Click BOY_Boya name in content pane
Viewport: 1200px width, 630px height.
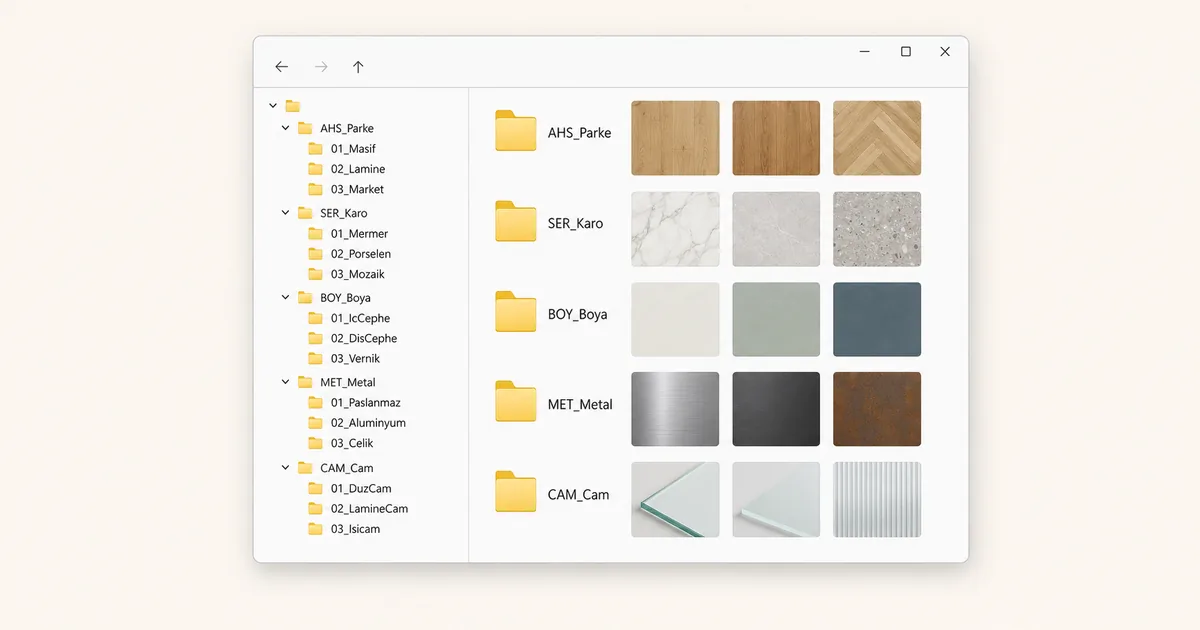coord(578,314)
